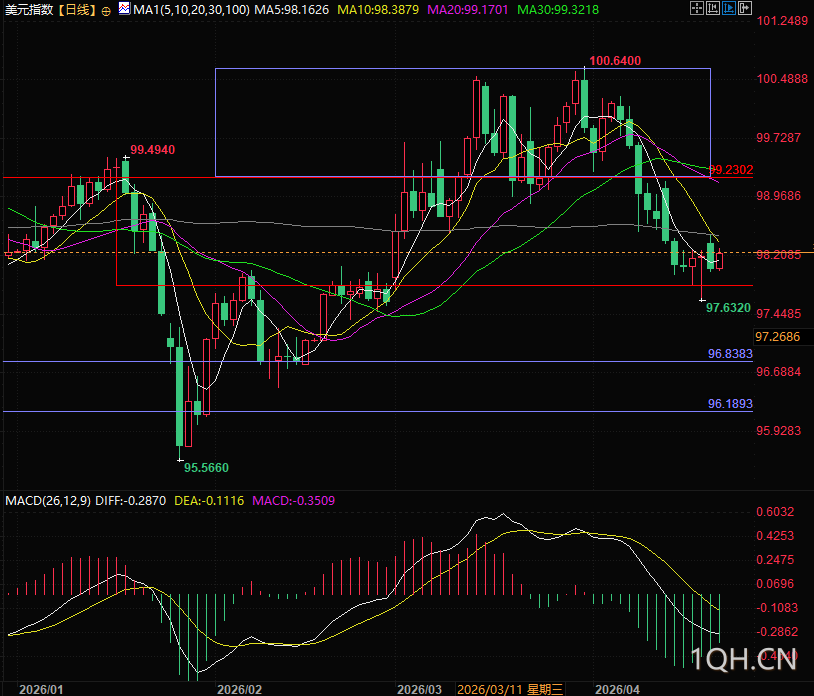Image resolution: width=814 pixels, height=696 pixels.
Task: Click the scroll-to-start axis icon
Action: pos(713,8)
